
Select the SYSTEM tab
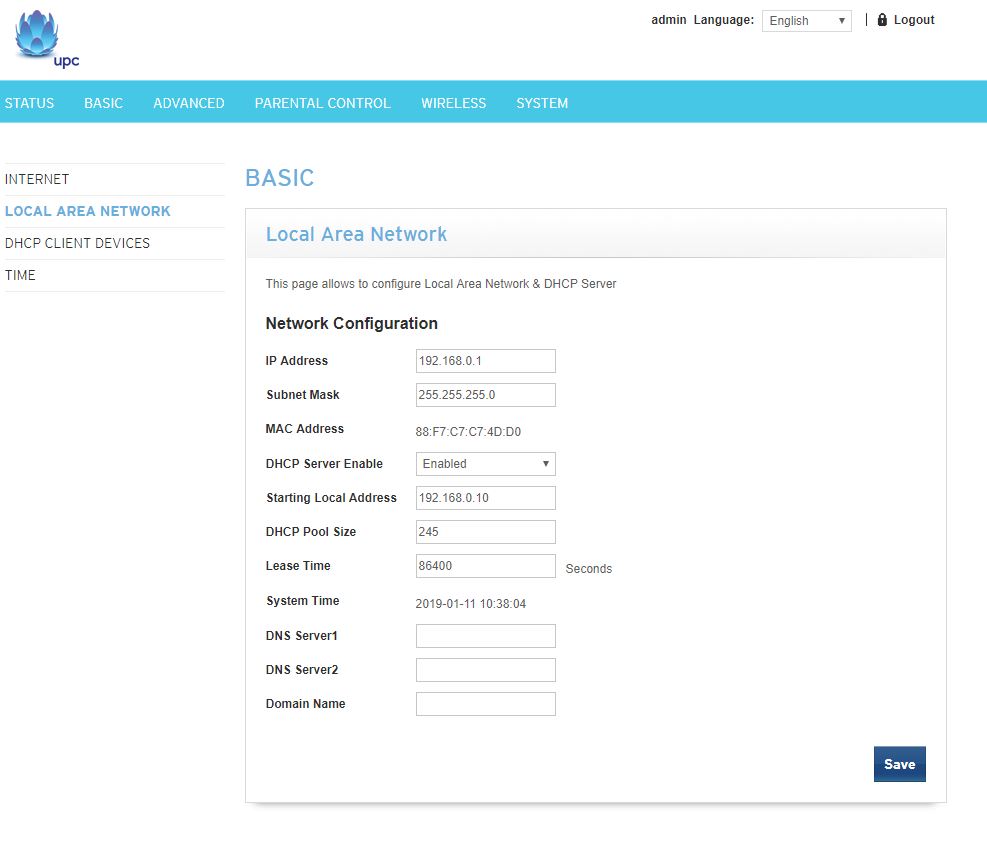(x=542, y=103)
